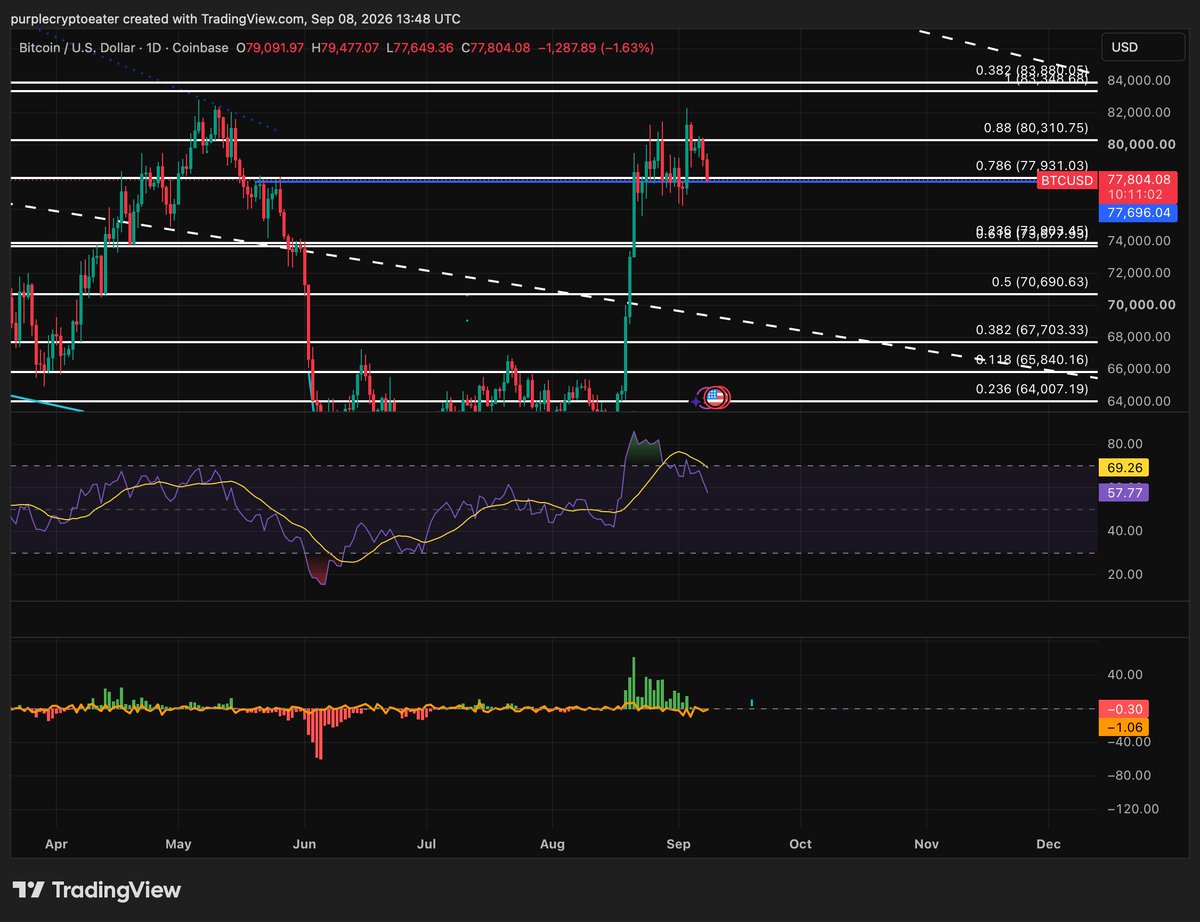Screen dimensions: 1200x922
Task: Click the orange −1.06 indicator value label
Action: point(1126,727)
